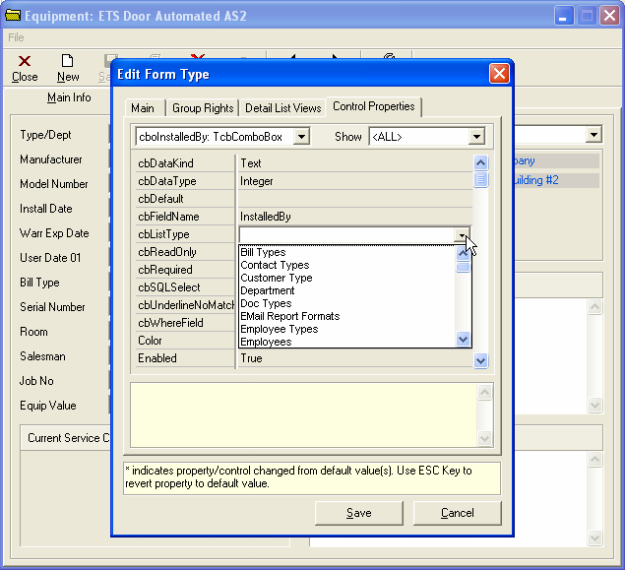Select the Color property row

[x=185, y=340]
